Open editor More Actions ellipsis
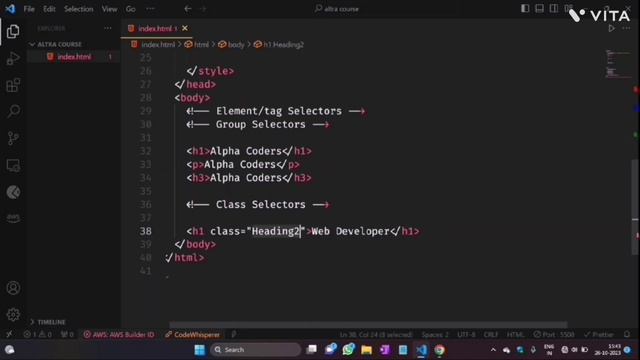Screen dimensions: 640x360 [x=626, y=28]
